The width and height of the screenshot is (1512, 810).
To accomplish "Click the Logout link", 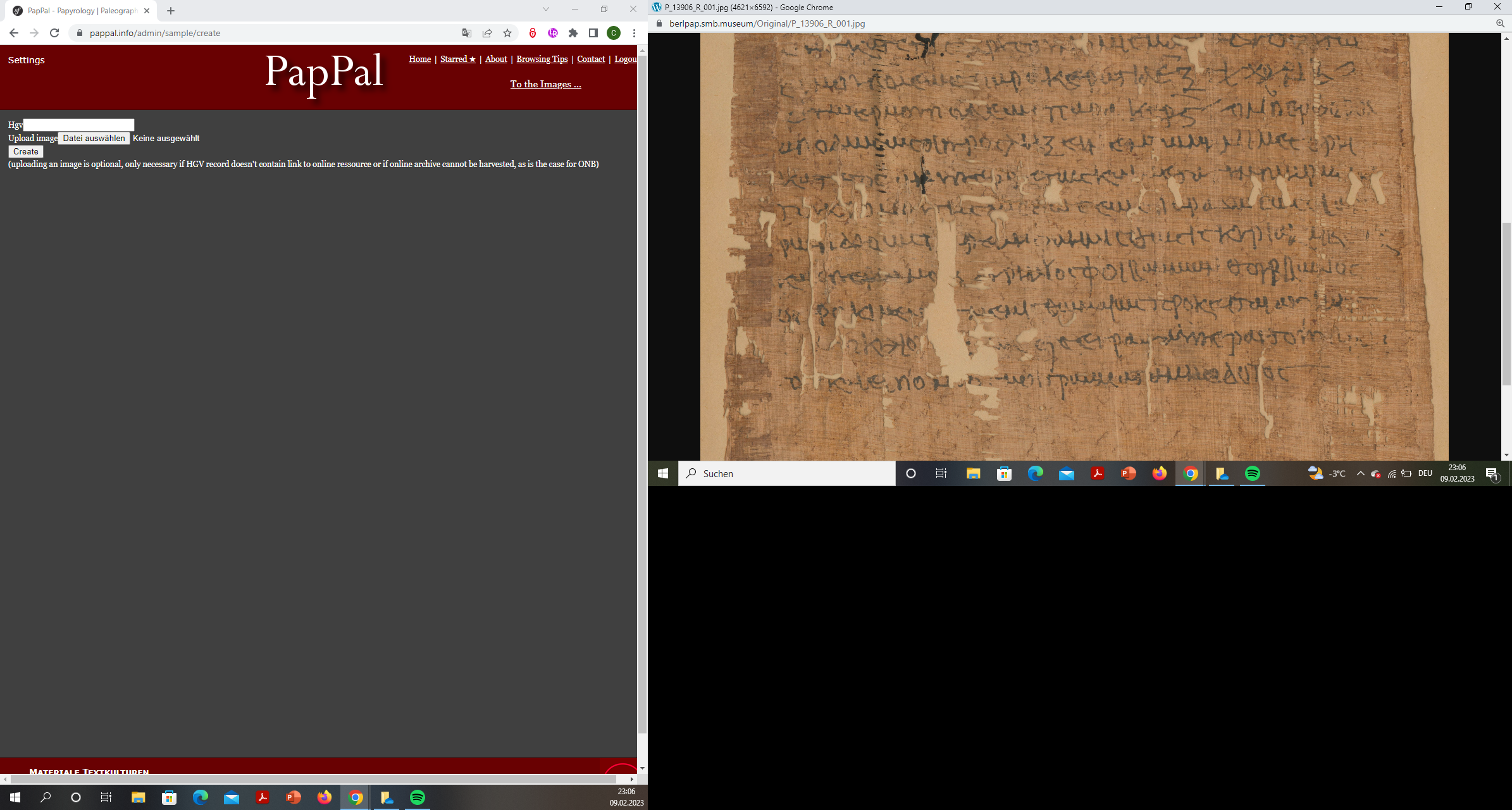I will [626, 59].
